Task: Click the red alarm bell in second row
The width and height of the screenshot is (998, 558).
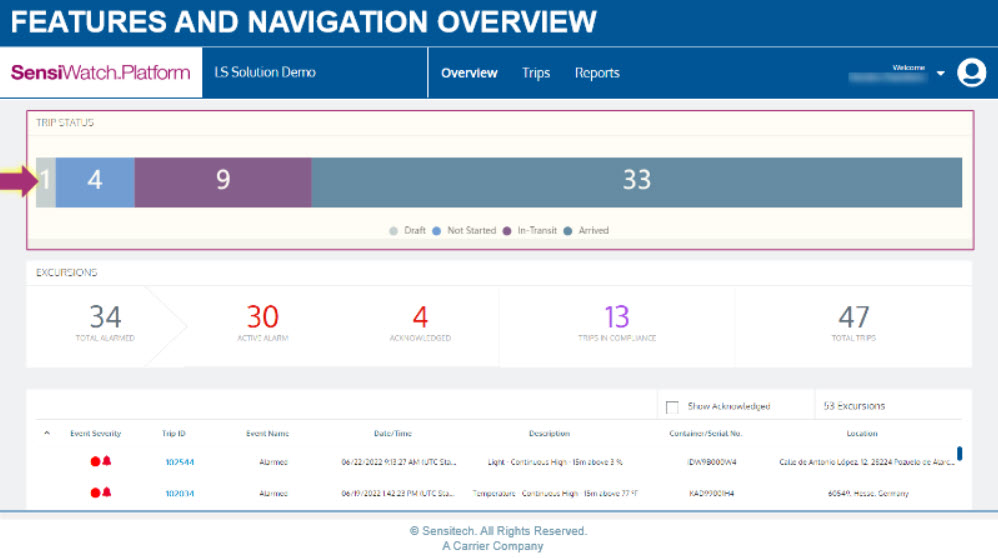Action: (x=107, y=493)
